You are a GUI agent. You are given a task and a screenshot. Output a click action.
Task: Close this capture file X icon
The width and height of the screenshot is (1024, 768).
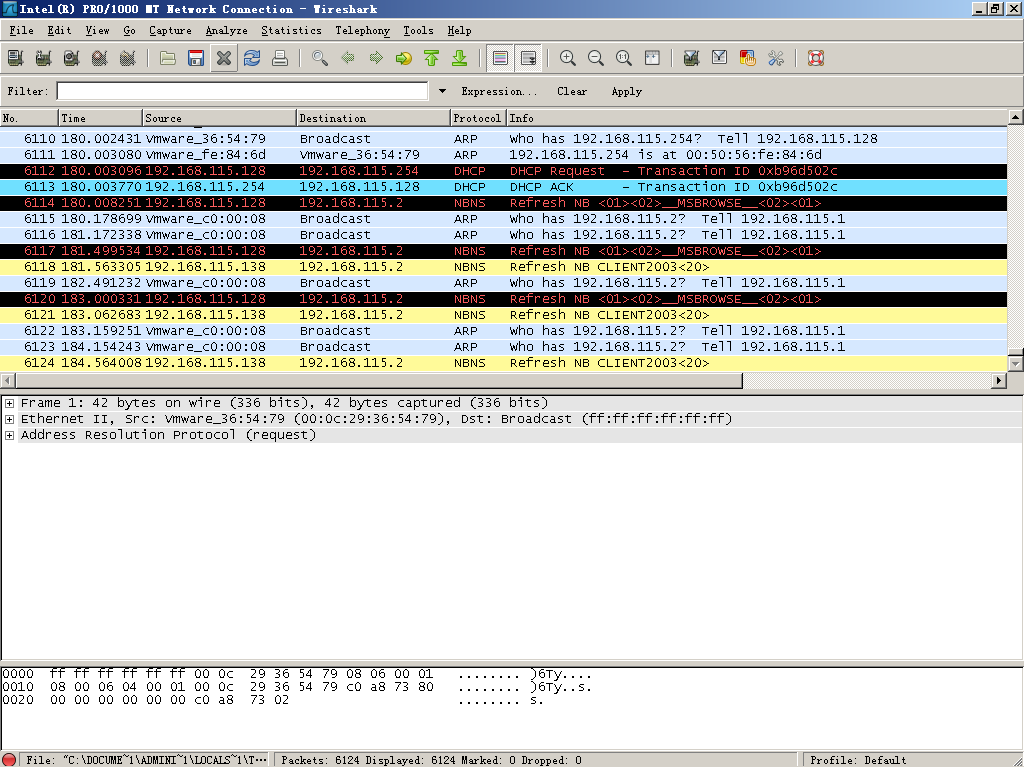[224, 58]
